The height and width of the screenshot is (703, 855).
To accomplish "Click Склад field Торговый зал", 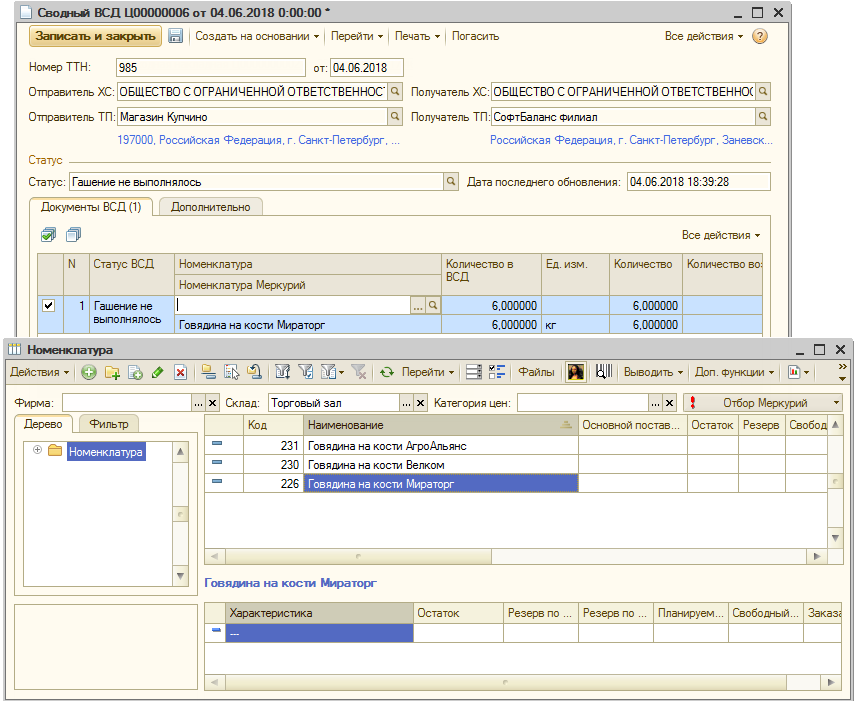I will (x=334, y=403).
